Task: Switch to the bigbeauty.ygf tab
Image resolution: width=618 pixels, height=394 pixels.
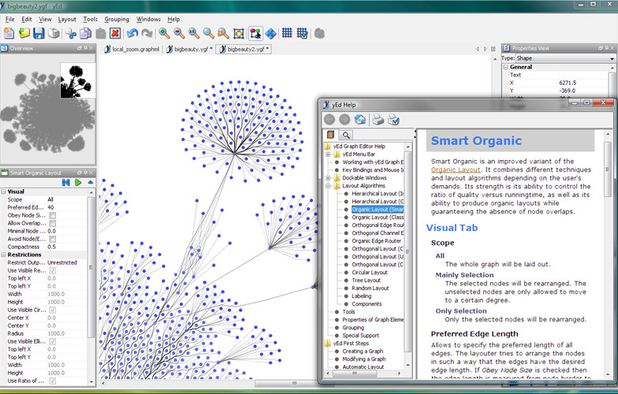Action: tap(190, 49)
